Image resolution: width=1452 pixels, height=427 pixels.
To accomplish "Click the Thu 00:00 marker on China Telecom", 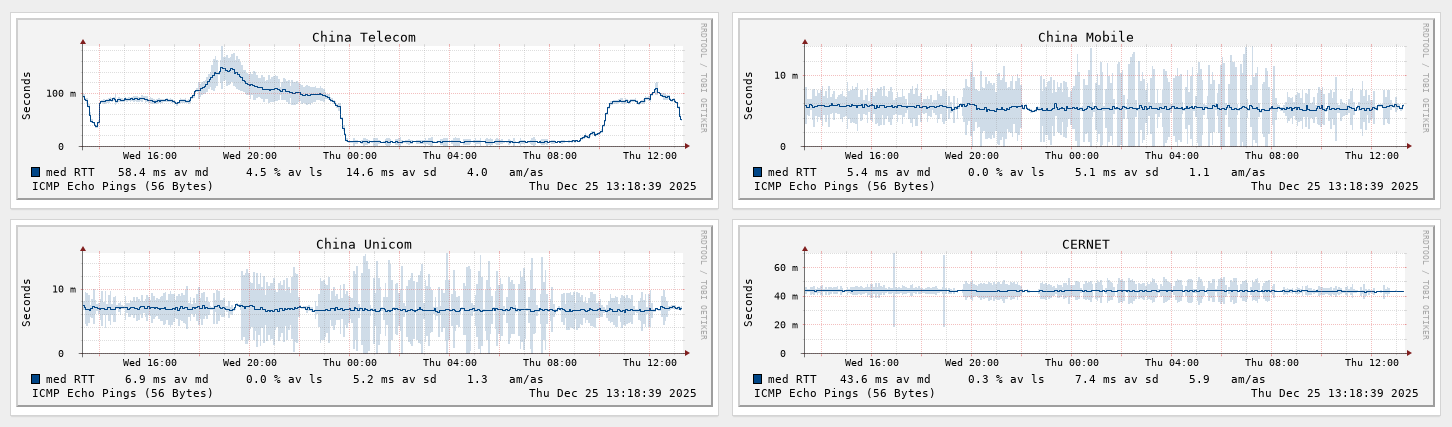I will point(349,156).
